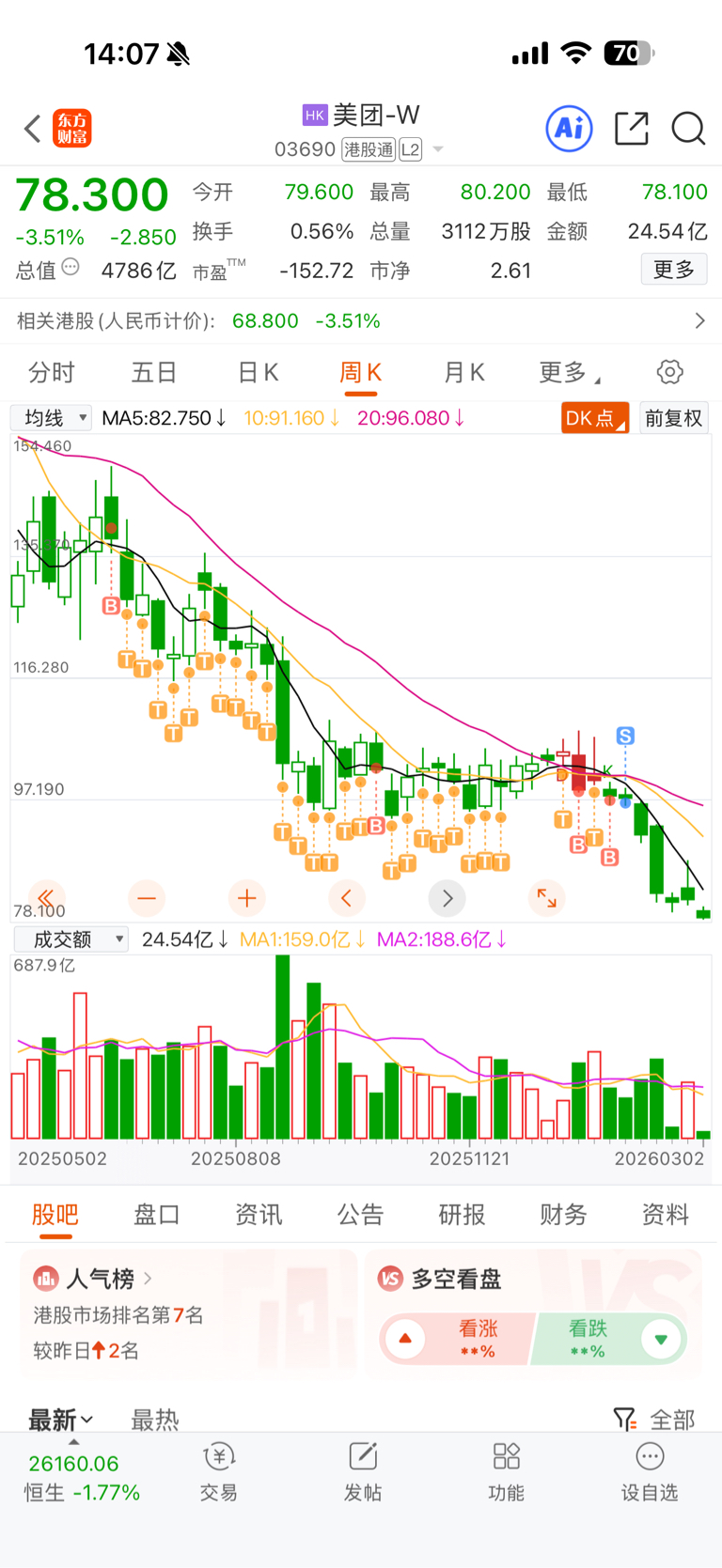Open 交易 trade icon in bottom bar
Viewport: 722px width, 1568px height.
(219, 1457)
